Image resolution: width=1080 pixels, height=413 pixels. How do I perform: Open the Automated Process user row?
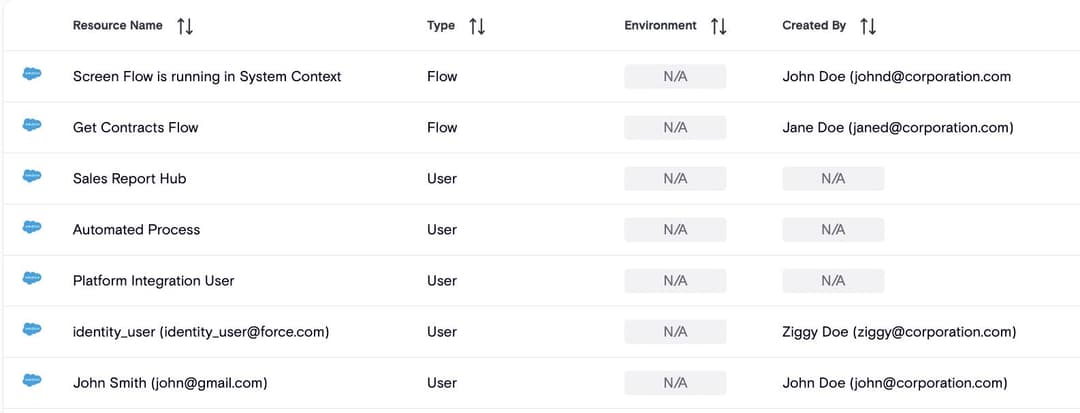click(136, 229)
